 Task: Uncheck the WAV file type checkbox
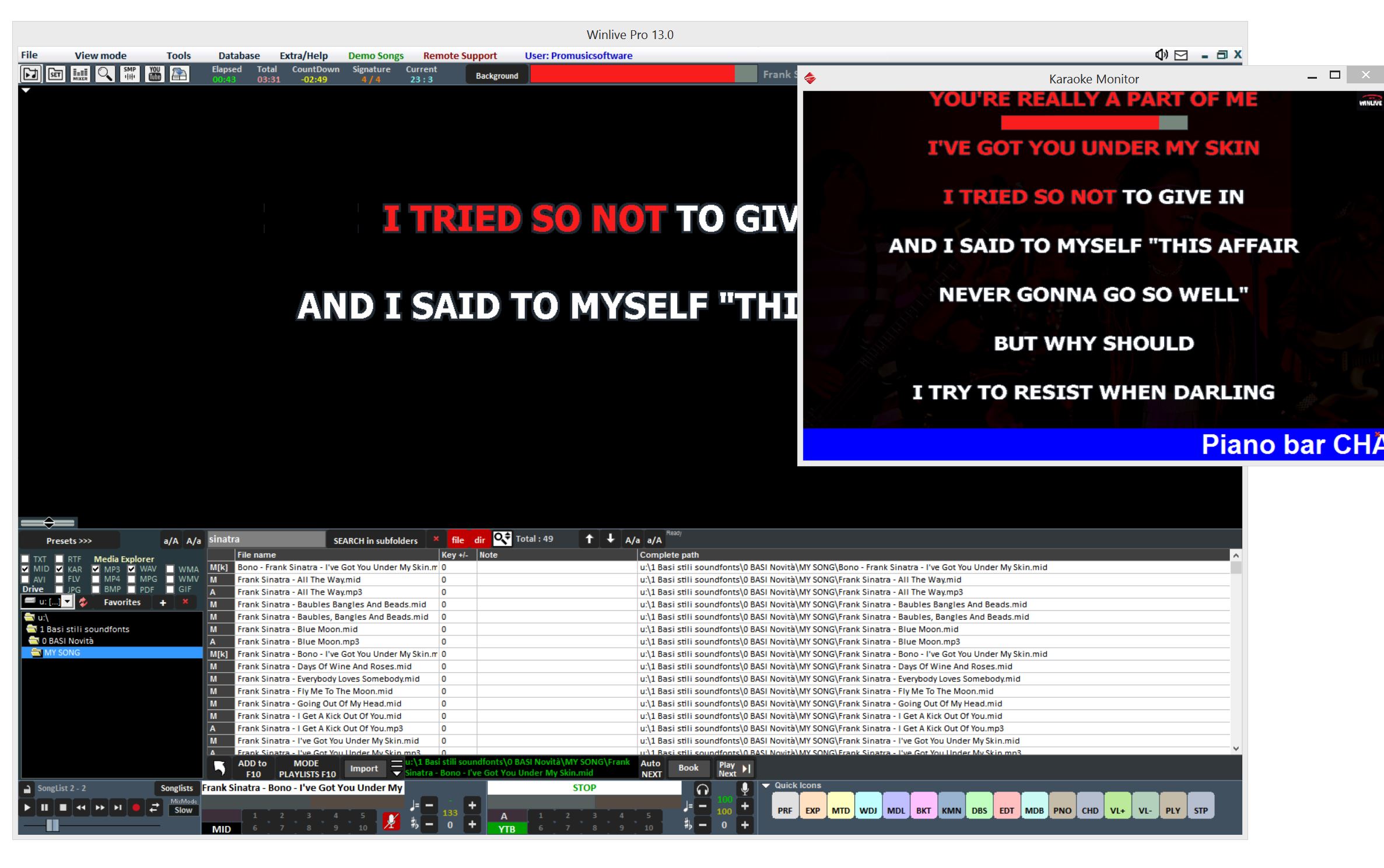[131, 569]
